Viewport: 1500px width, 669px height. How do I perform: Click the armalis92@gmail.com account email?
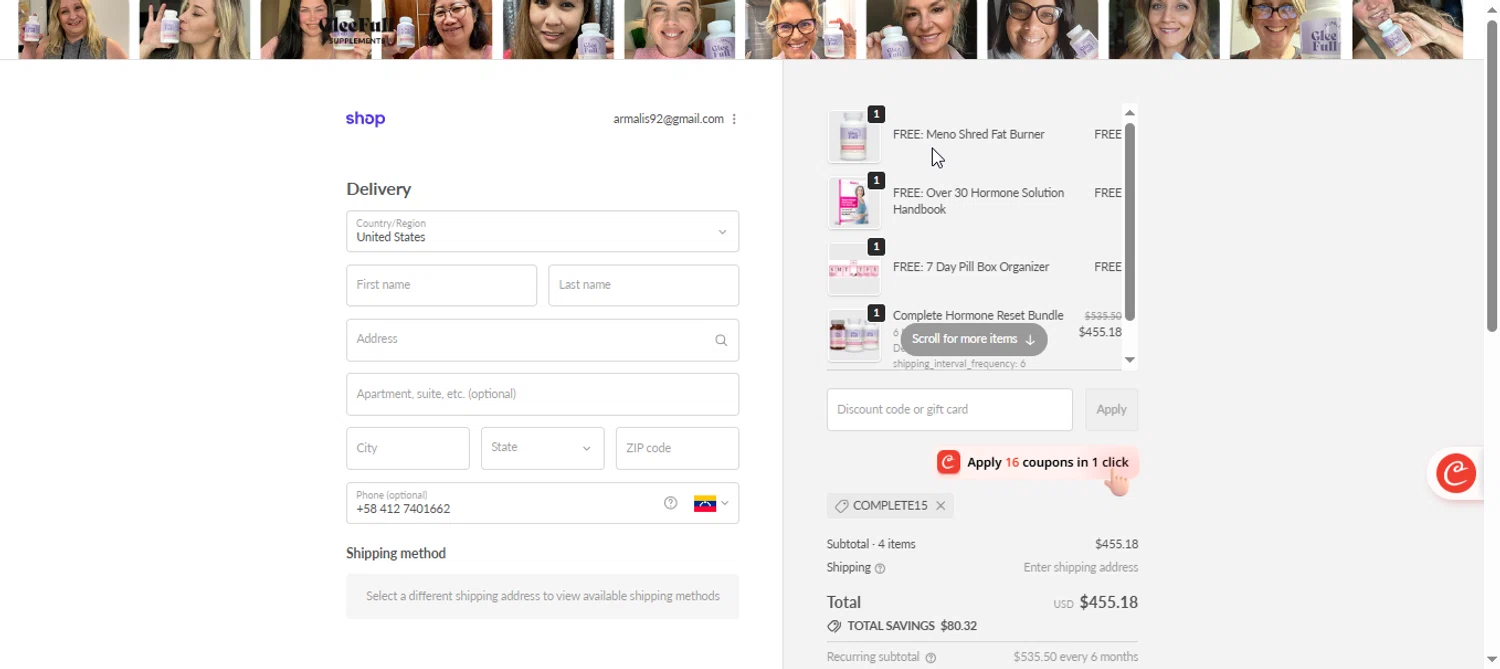(x=668, y=119)
